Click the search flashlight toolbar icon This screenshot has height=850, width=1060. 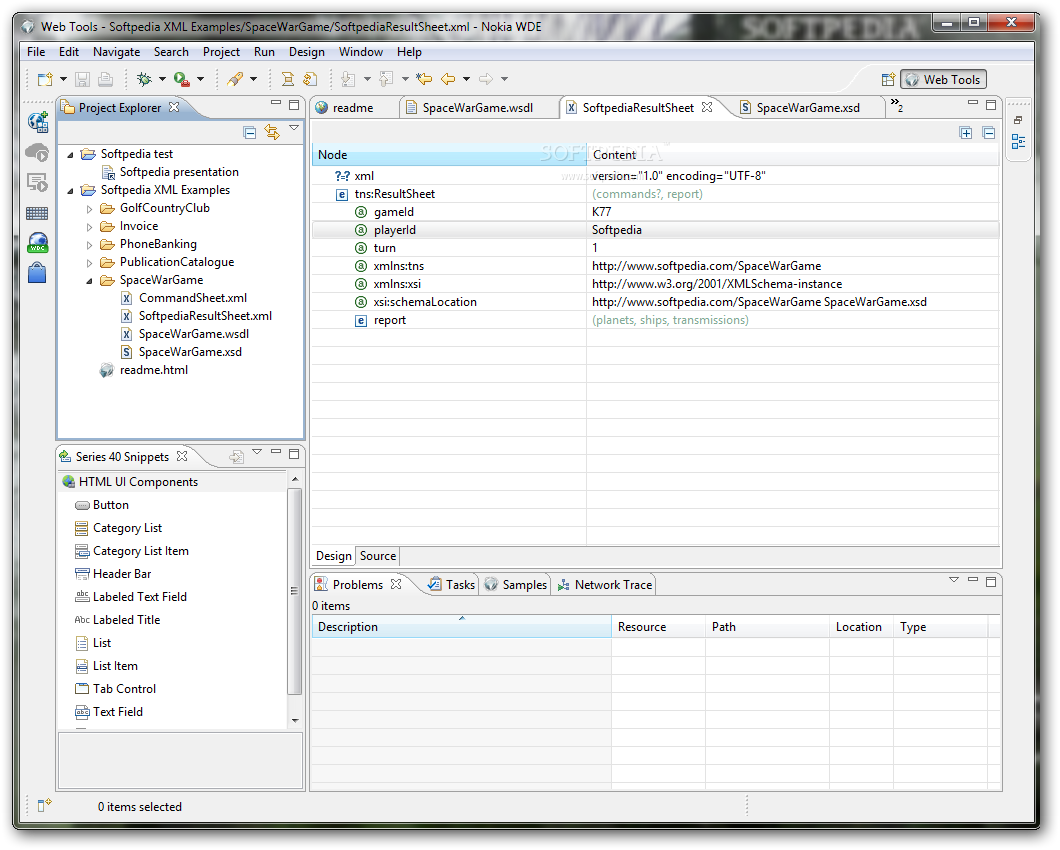pyautogui.click(x=235, y=79)
